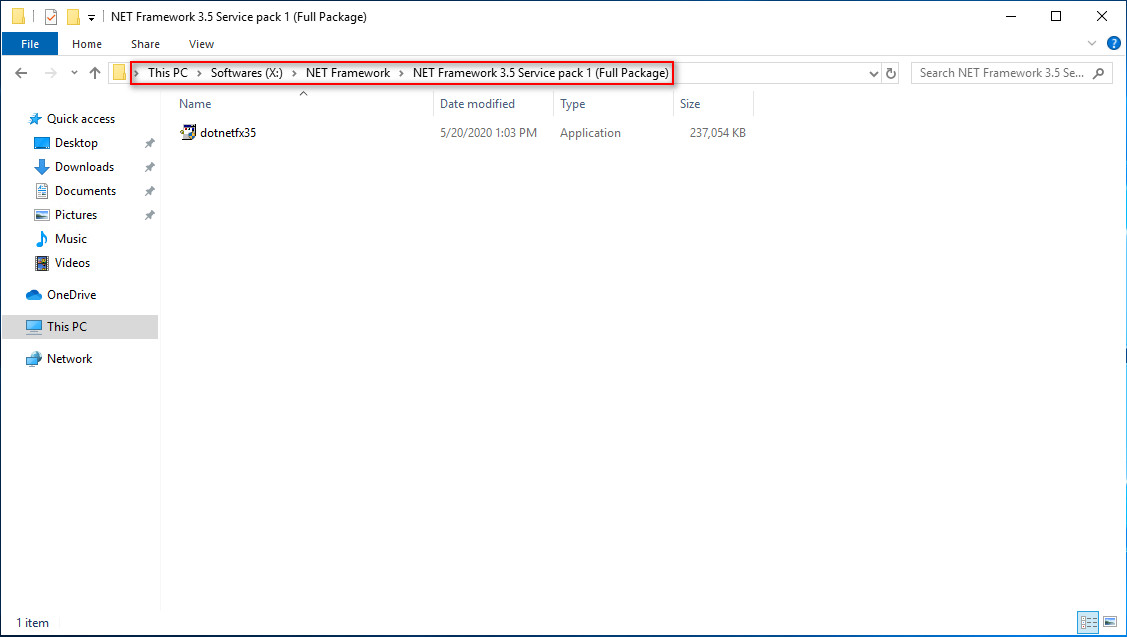Open Explorer help question mark
The image size is (1127, 637).
[1114, 43]
